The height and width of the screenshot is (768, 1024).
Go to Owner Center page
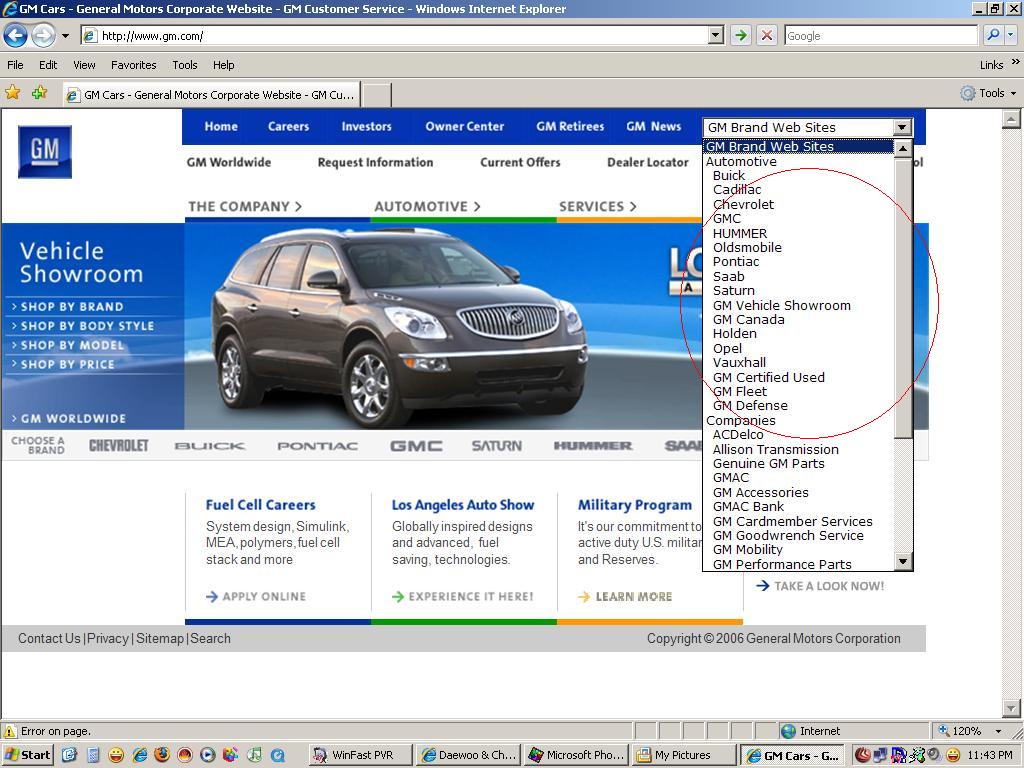464,126
